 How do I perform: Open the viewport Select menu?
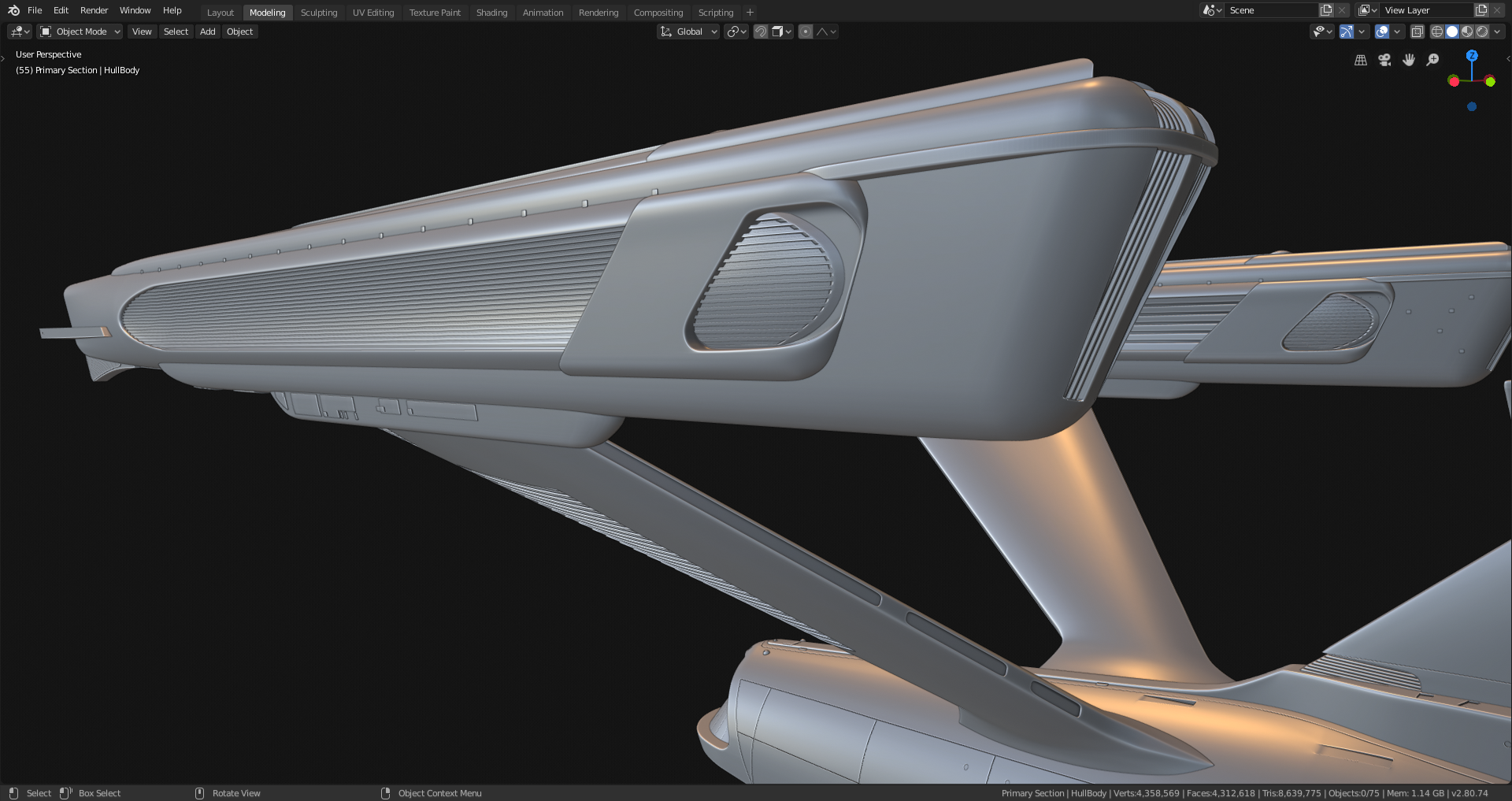tap(176, 32)
